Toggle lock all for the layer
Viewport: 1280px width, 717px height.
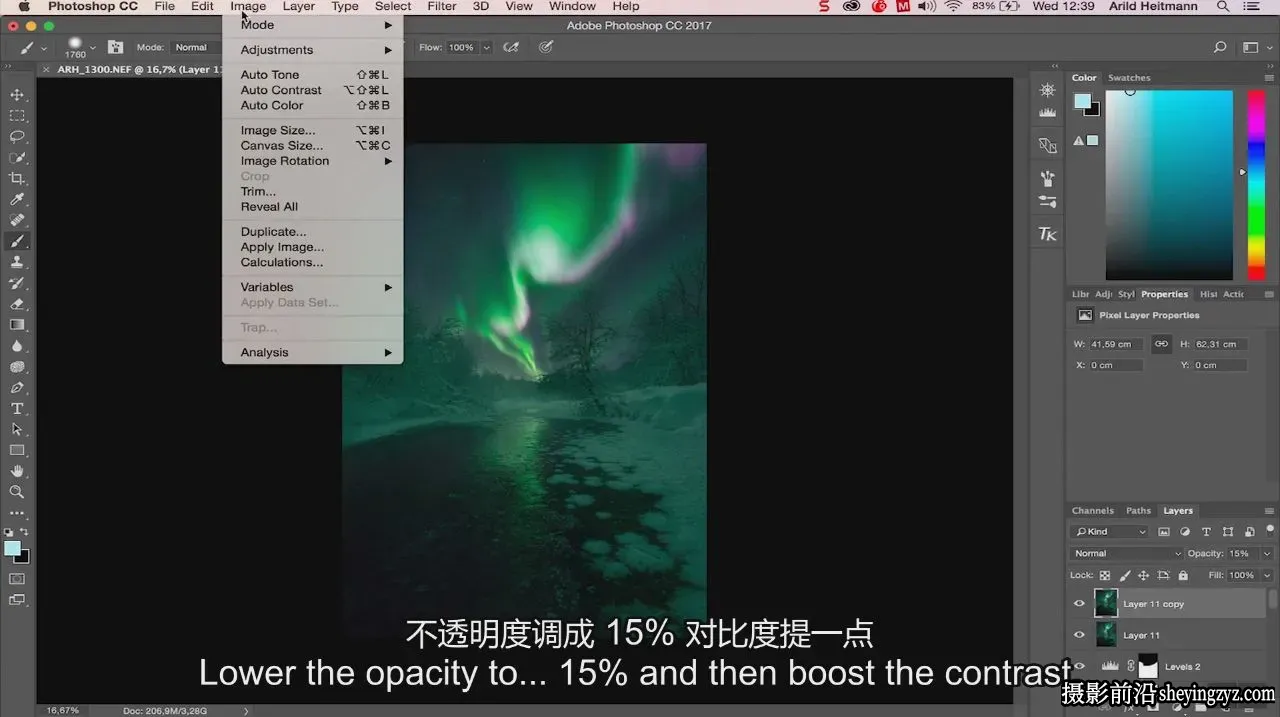[x=1183, y=575]
